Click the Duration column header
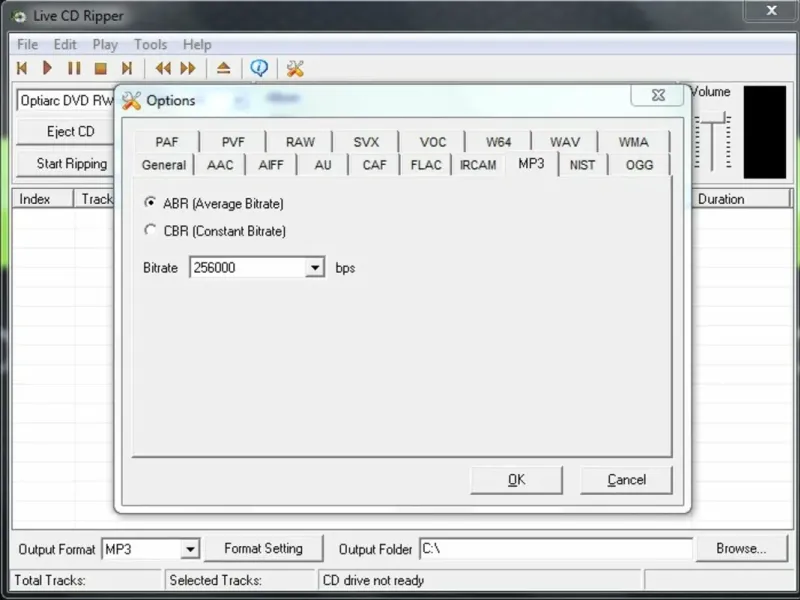 740,199
